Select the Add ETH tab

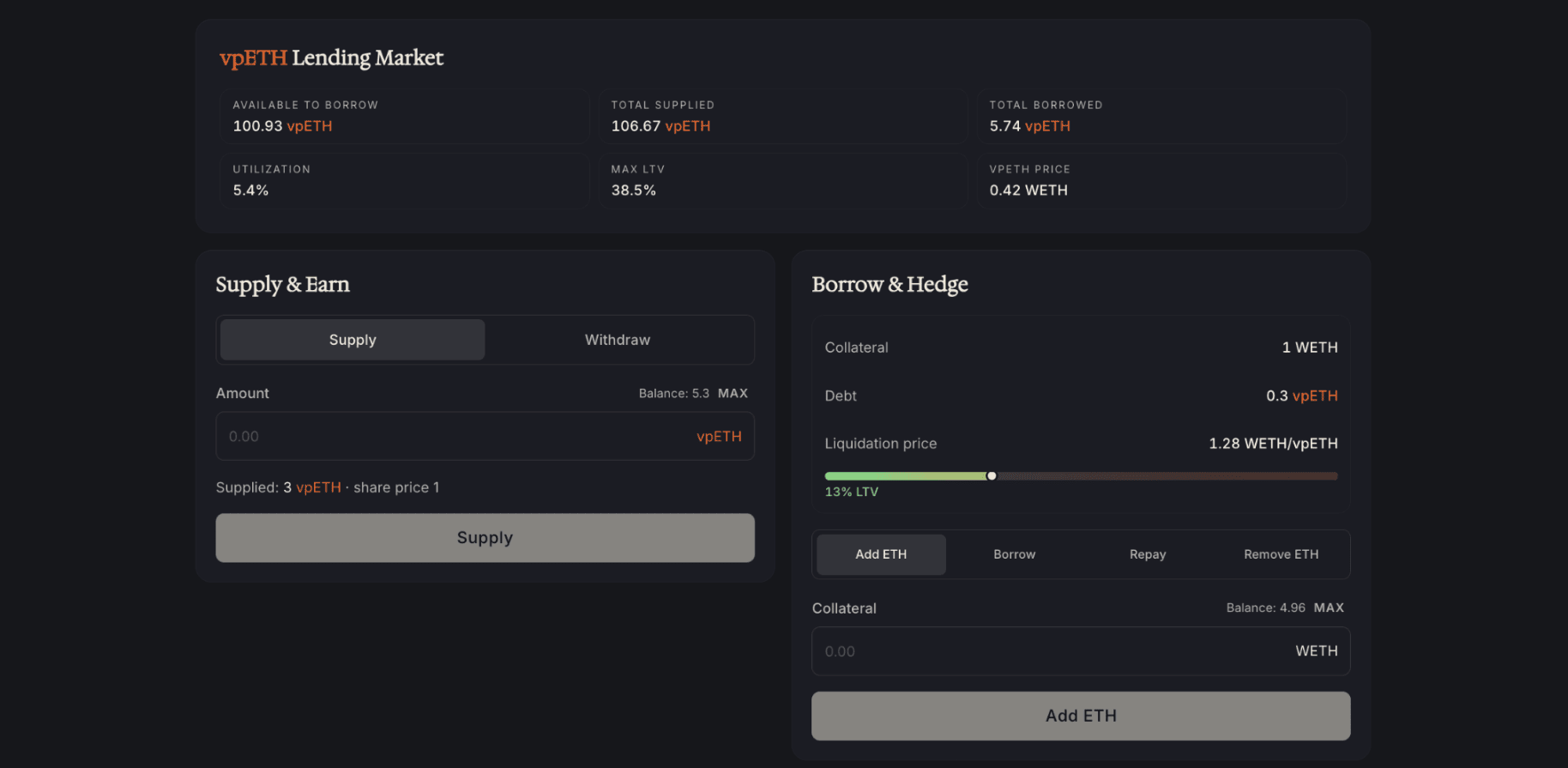[x=881, y=554]
